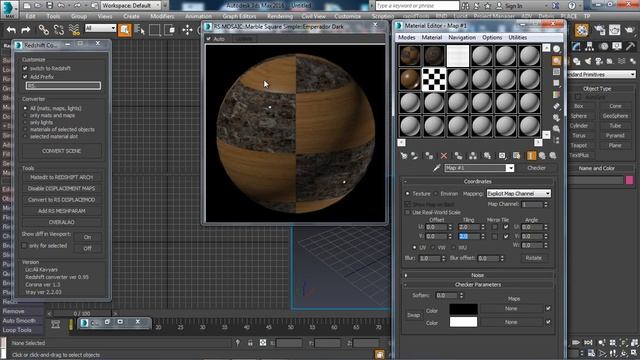Open the Material menu in Material Editor
Image resolution: width=640 pixels, height=360 pixels.
click(x=432, y=37)
